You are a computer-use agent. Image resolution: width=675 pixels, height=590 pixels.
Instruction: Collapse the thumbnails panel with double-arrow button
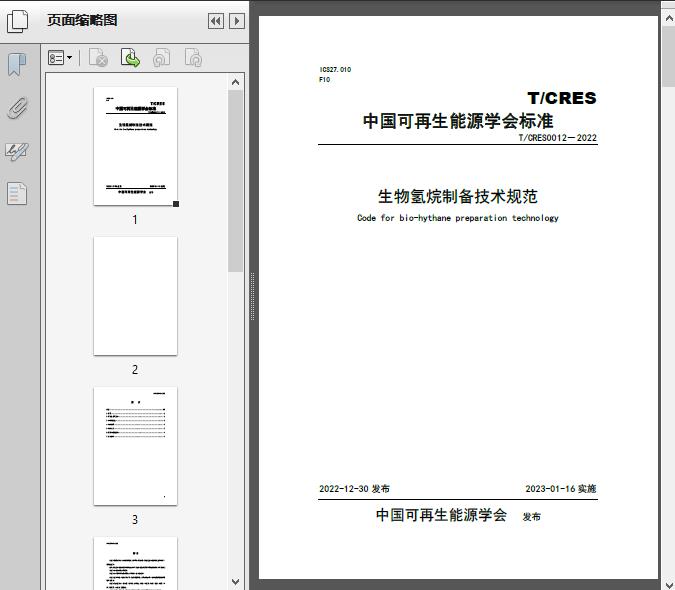216,21
